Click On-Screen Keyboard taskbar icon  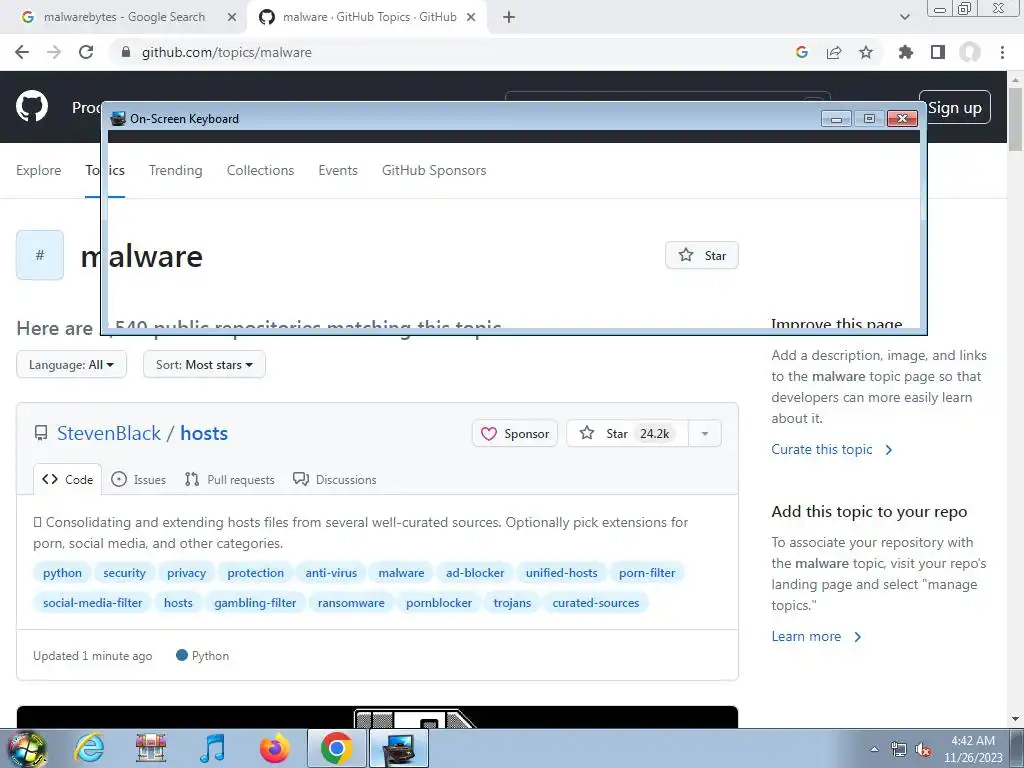click(x=399, y=748)
